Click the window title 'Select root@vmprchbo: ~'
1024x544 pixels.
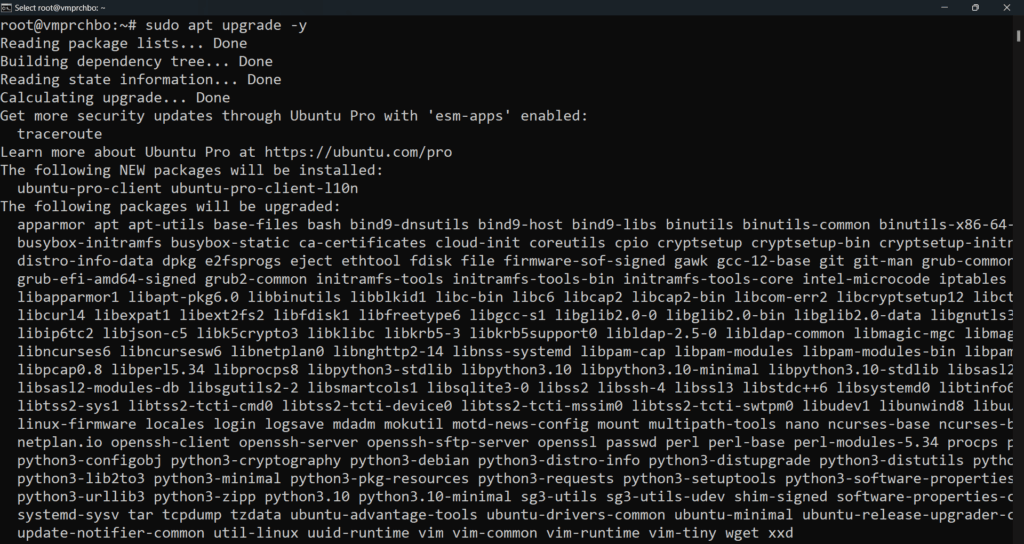coord(59,8)
